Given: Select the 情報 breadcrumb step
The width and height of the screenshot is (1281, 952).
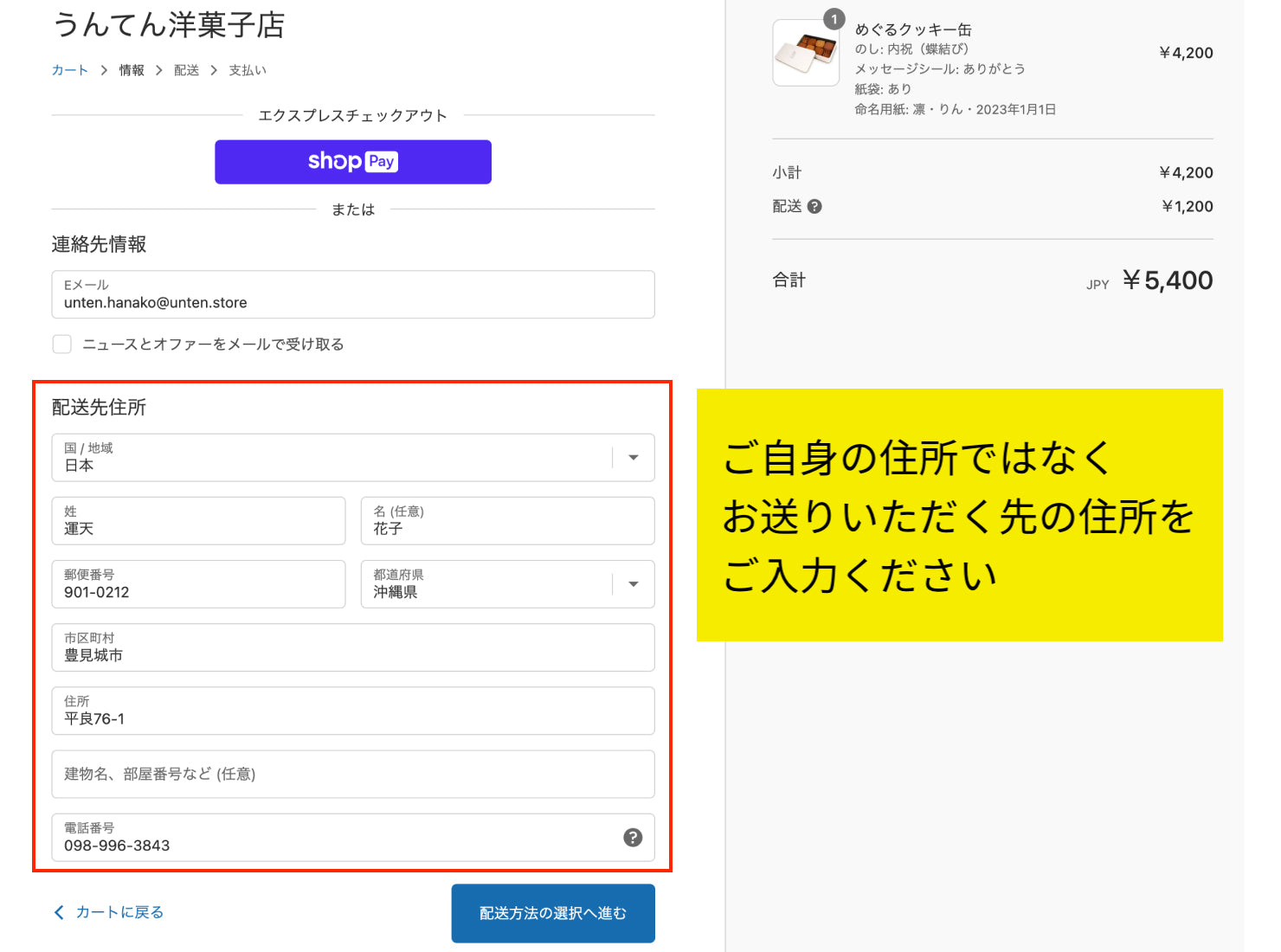Looking at the screenshot, I should (132, 70).
